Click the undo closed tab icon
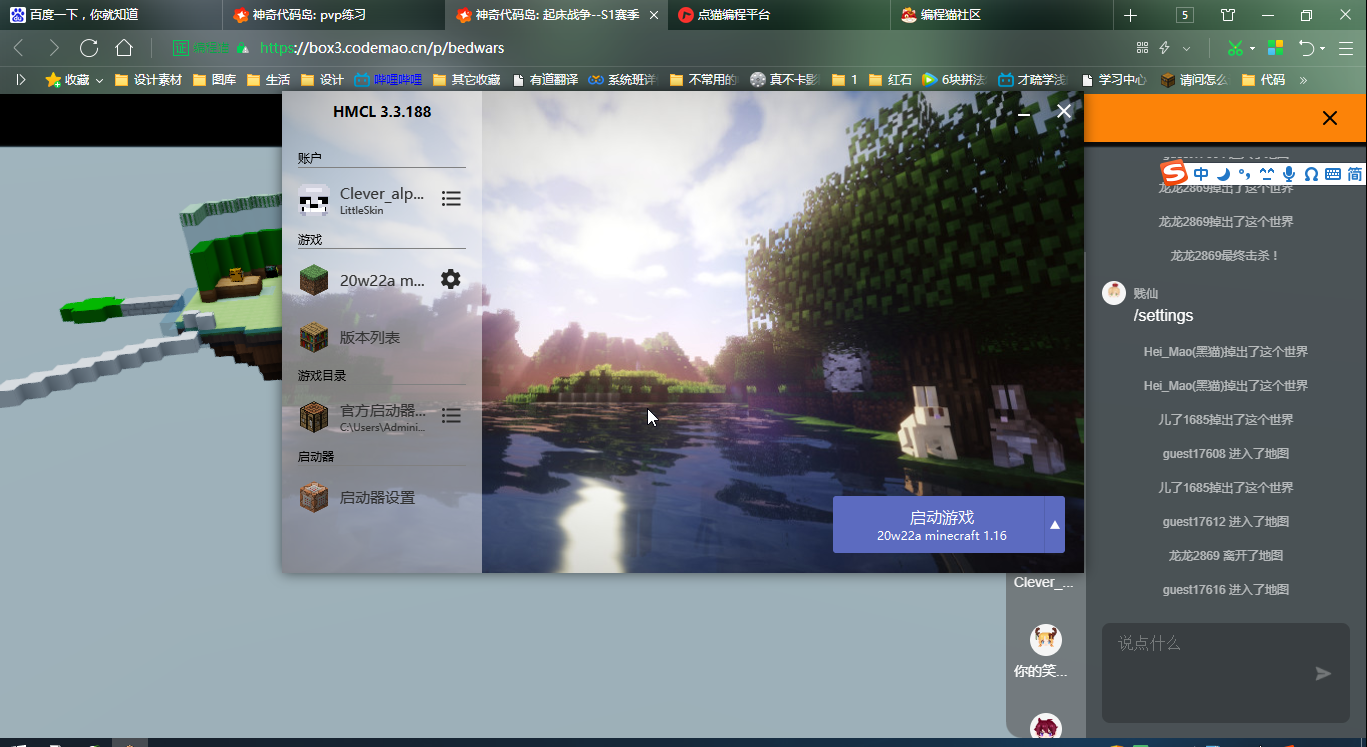Screen dimensions: 1367x747 (x=1306, y=48)
